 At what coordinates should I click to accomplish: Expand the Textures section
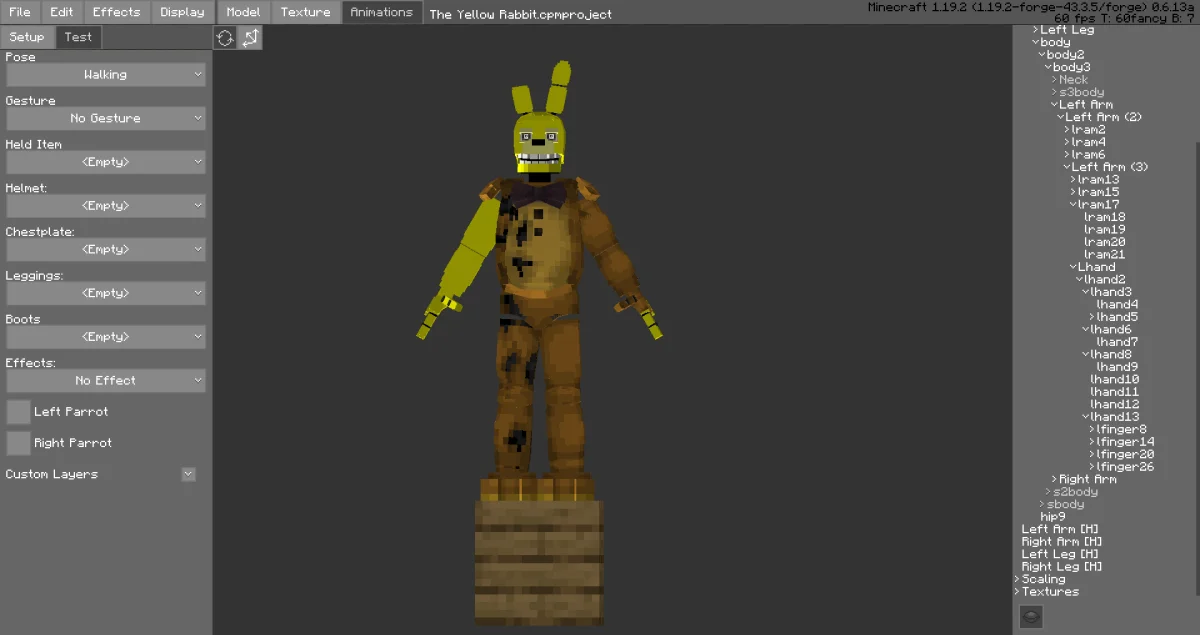pos(1017,592)
